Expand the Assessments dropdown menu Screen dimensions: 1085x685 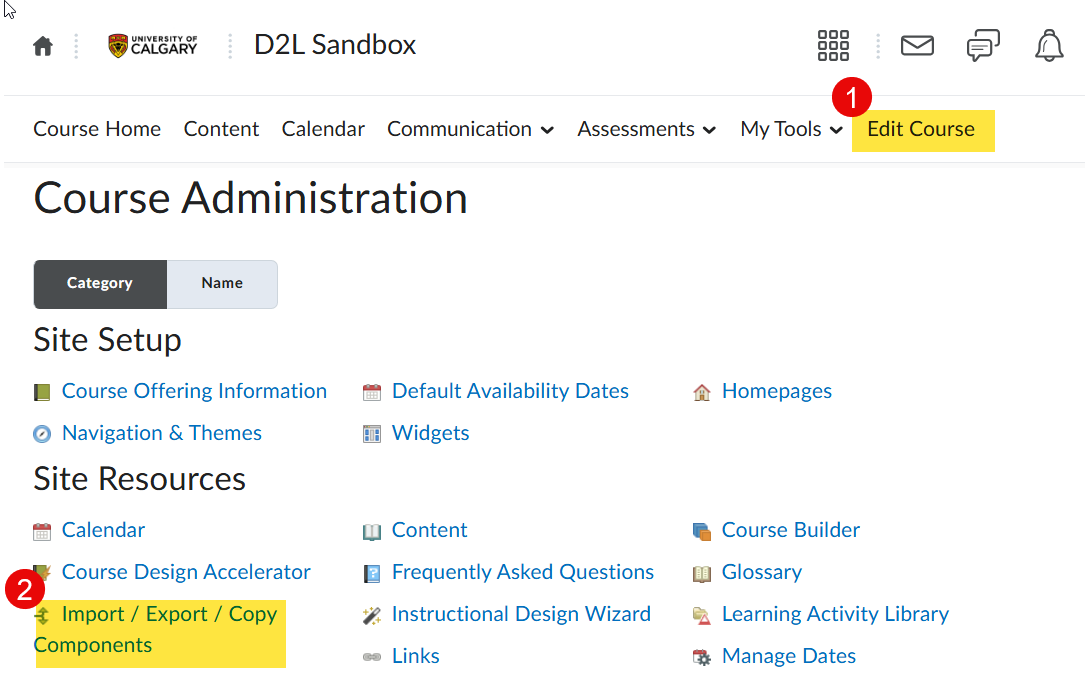pos(646,129)
